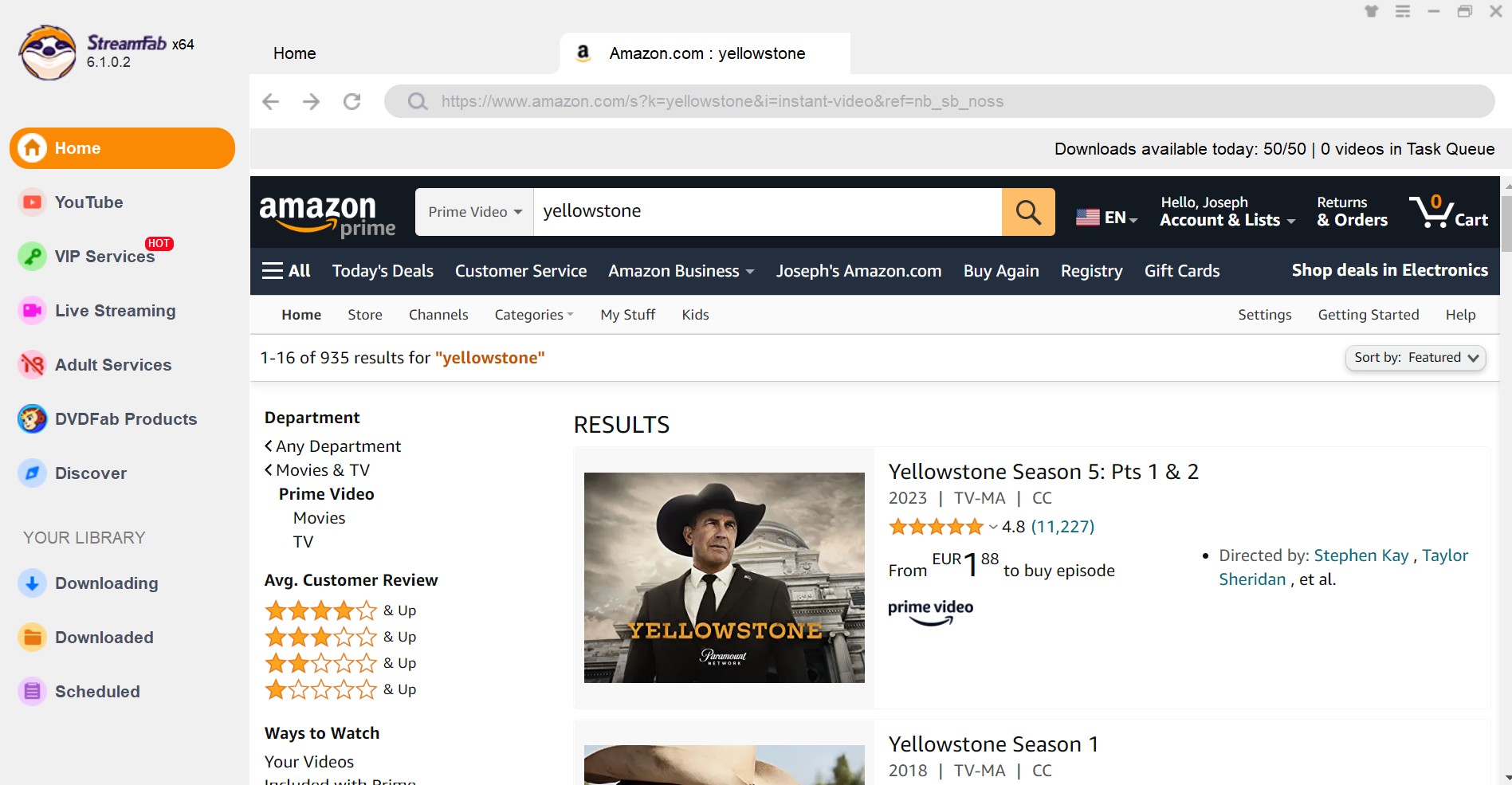This screenshot has width=1512, height=785.
Task: Filter by 3 stars & Up
Action: [340, 637]
